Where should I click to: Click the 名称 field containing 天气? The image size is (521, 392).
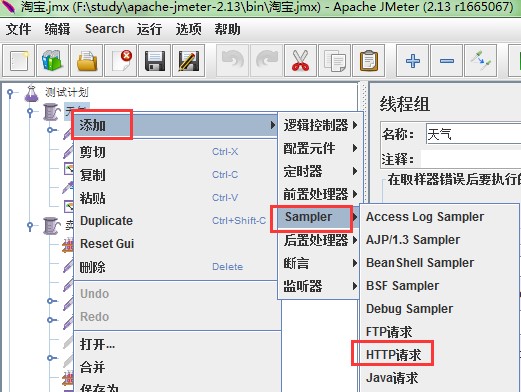473,134
